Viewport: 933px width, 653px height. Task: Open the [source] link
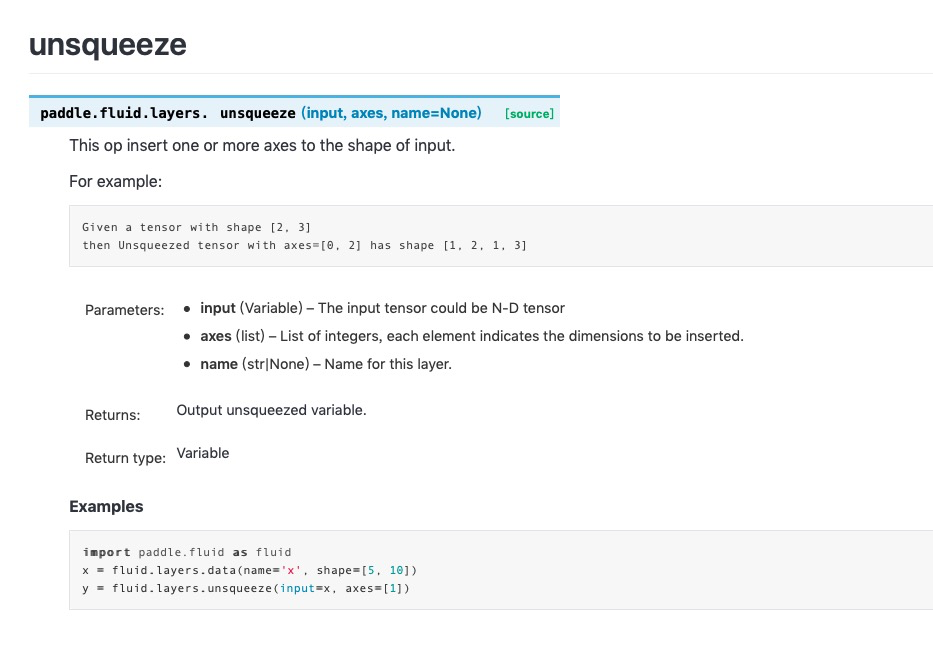(529, 114)
